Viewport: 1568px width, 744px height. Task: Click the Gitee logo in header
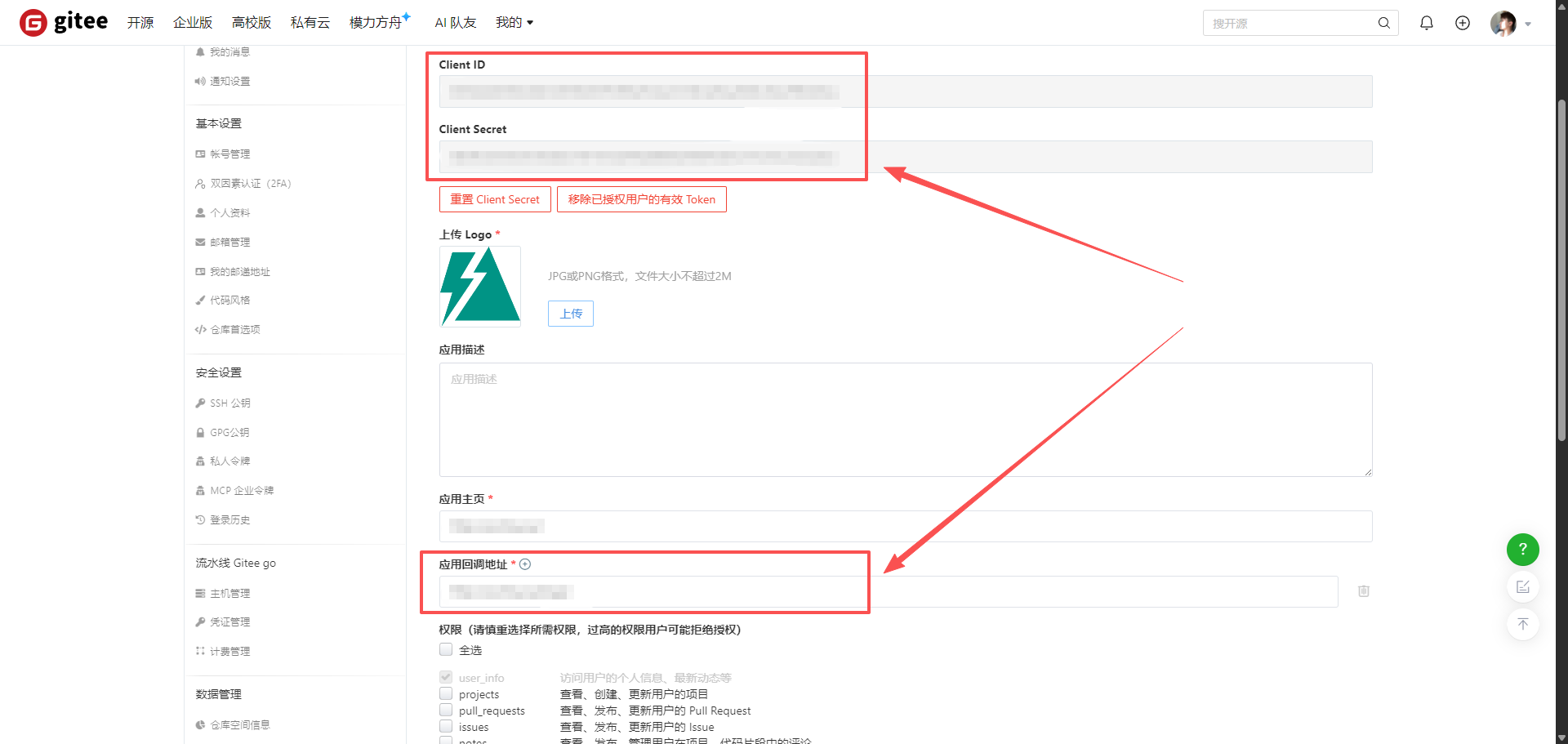coord(64,22)
